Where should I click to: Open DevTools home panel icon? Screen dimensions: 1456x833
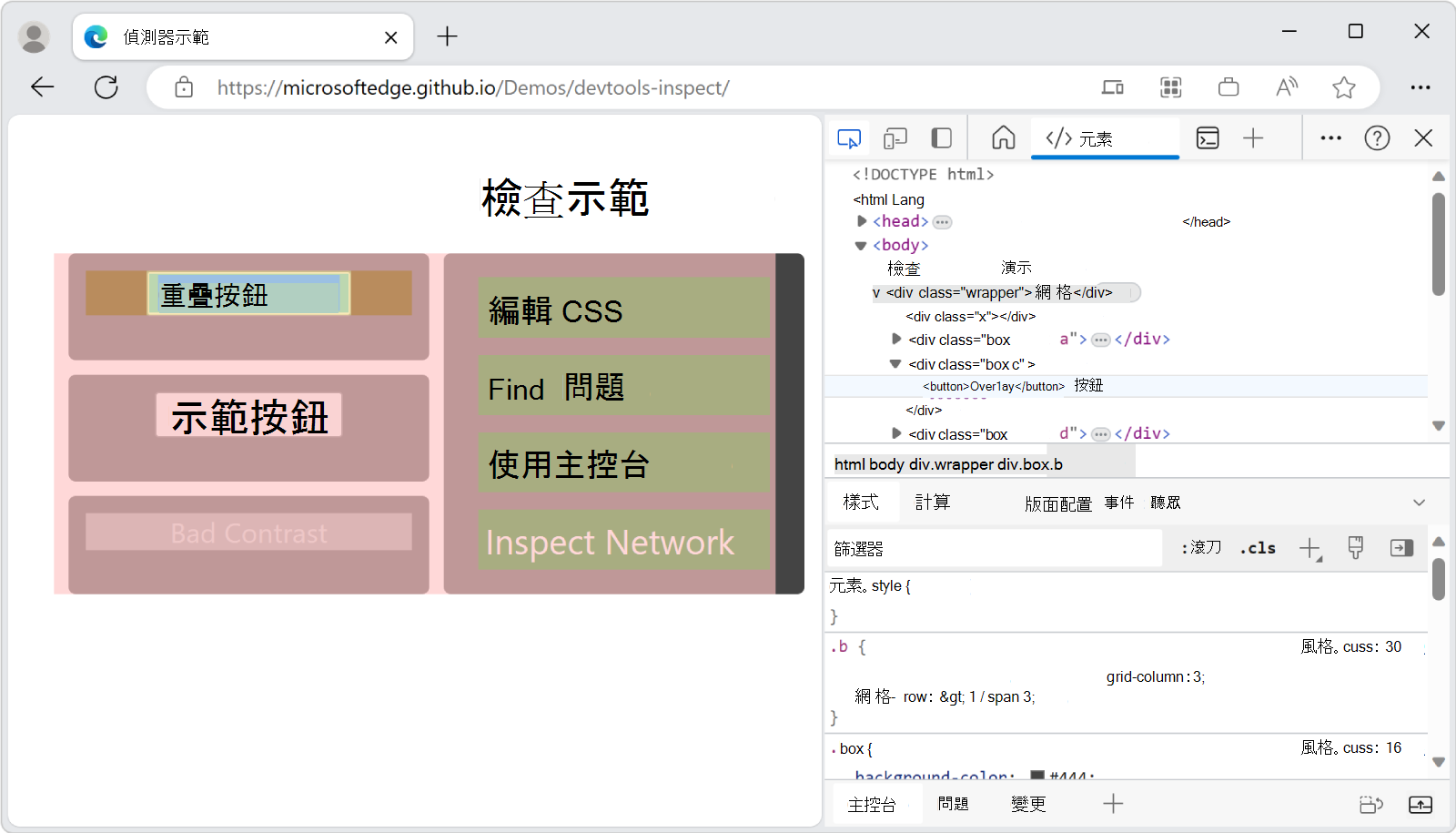click(x=1002, y=137)
